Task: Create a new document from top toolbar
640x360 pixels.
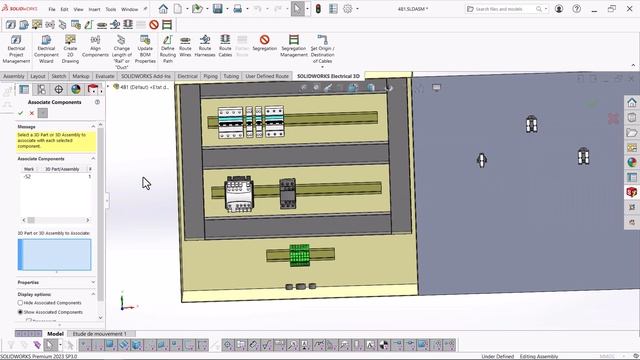Action: (x=178, y=9)
